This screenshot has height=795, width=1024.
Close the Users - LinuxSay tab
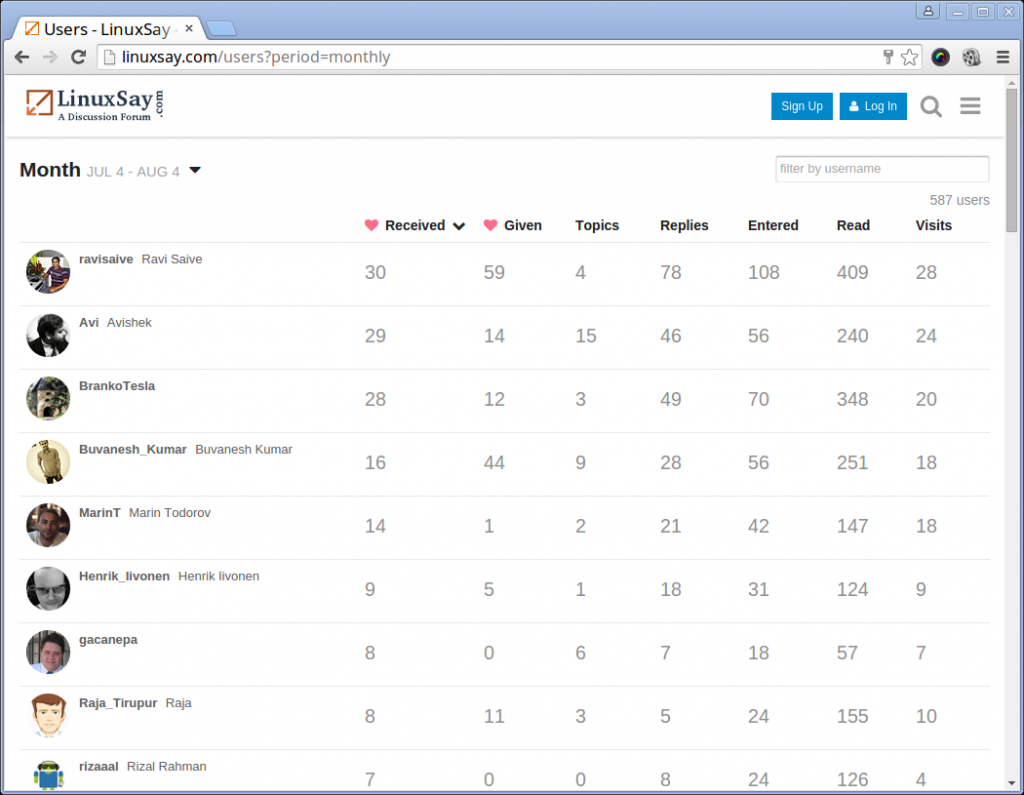(189, 29)
